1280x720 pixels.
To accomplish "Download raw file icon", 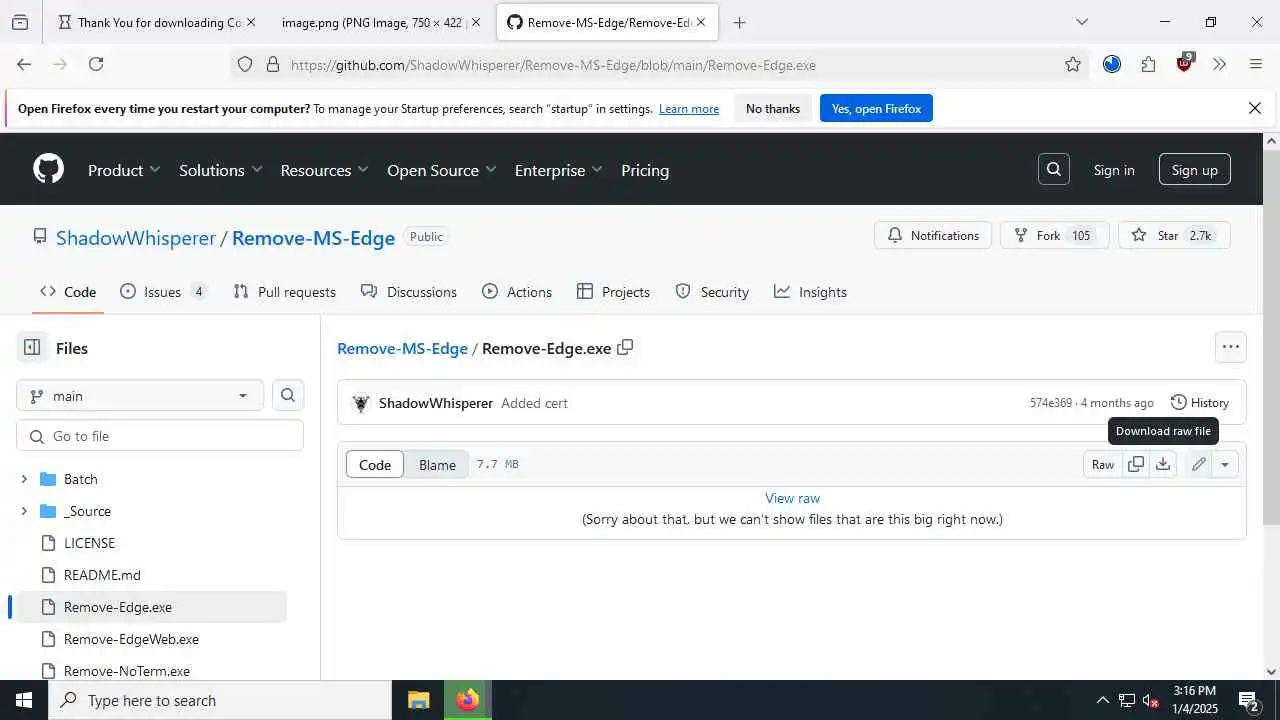I will tap(1163, 464).
